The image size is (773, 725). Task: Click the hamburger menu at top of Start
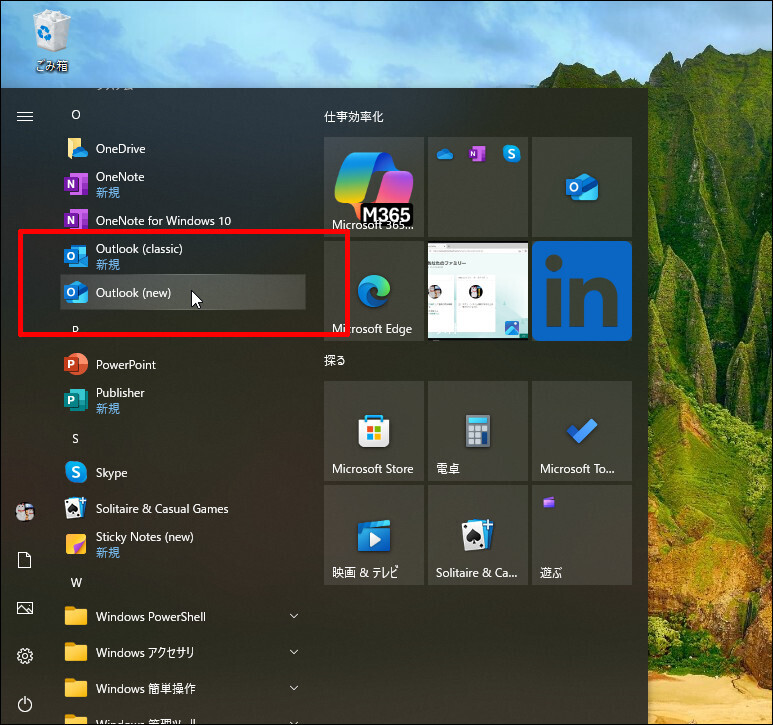point(25,116)
